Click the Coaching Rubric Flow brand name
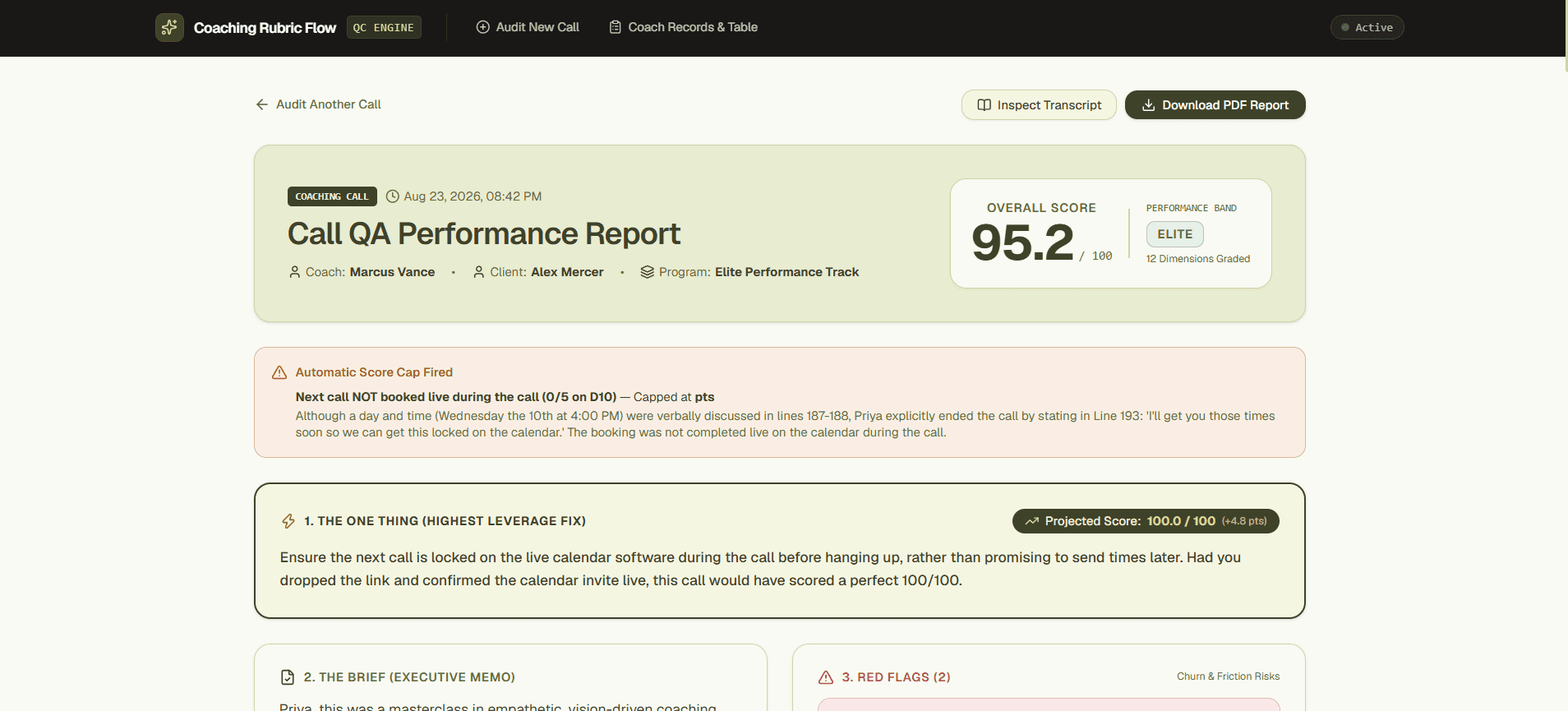The height and width of the screenshot is (711, 1568). click(x=265, y=28)
